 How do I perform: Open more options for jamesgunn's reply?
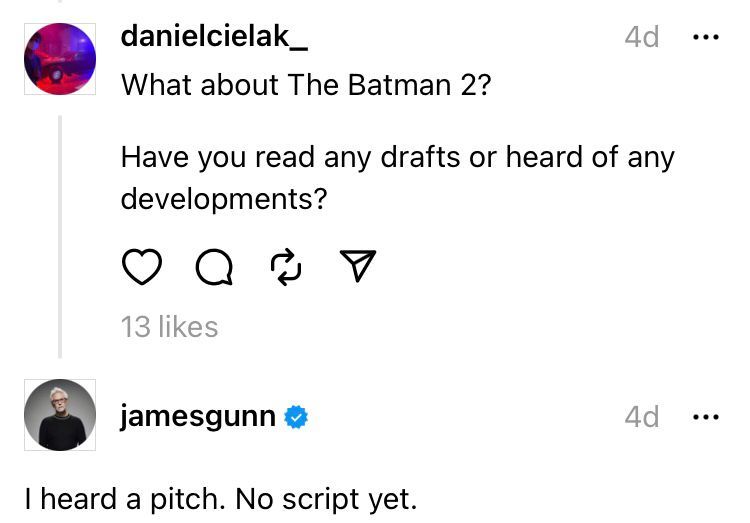705,416
